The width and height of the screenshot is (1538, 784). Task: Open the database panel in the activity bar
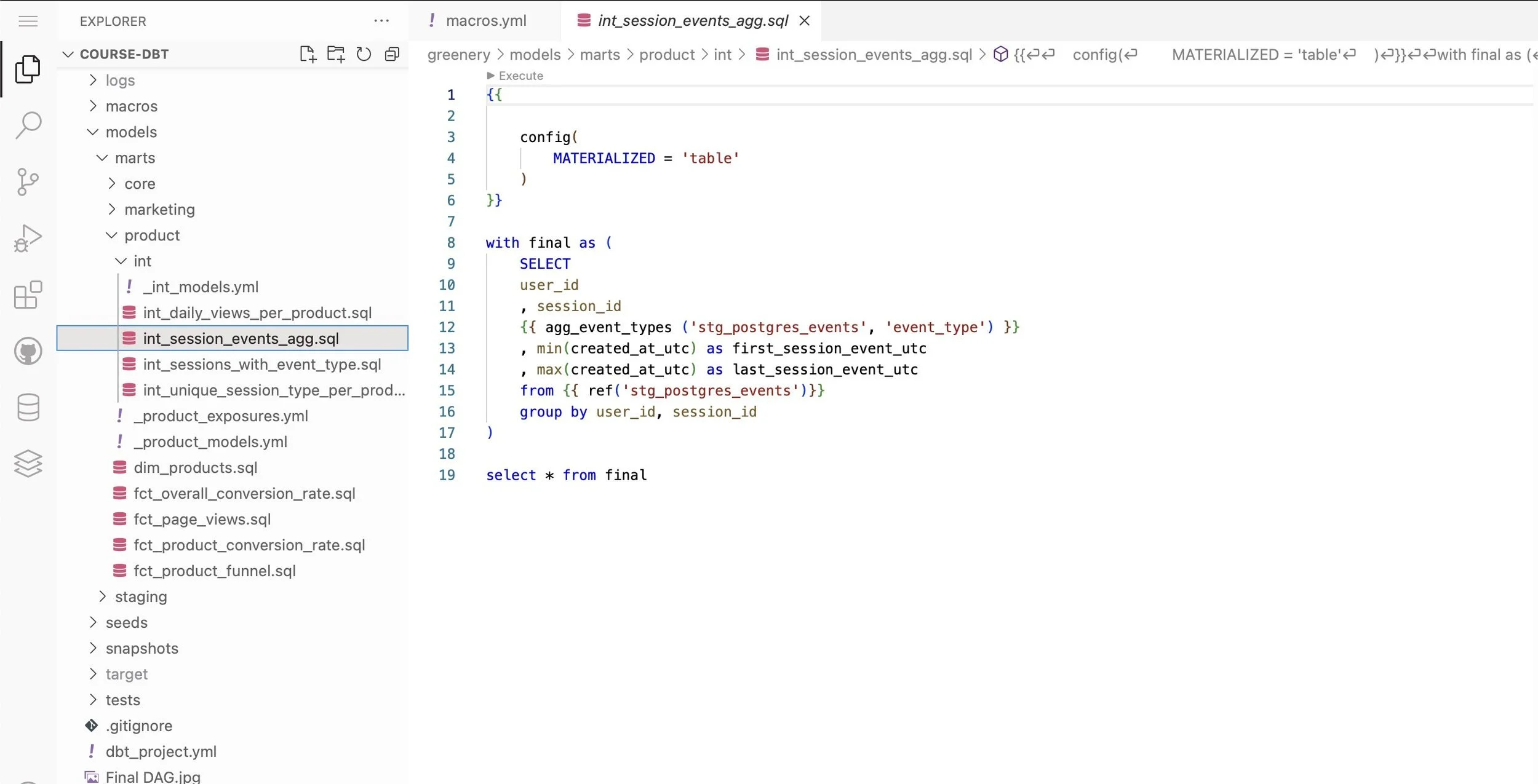pos(28,407)
